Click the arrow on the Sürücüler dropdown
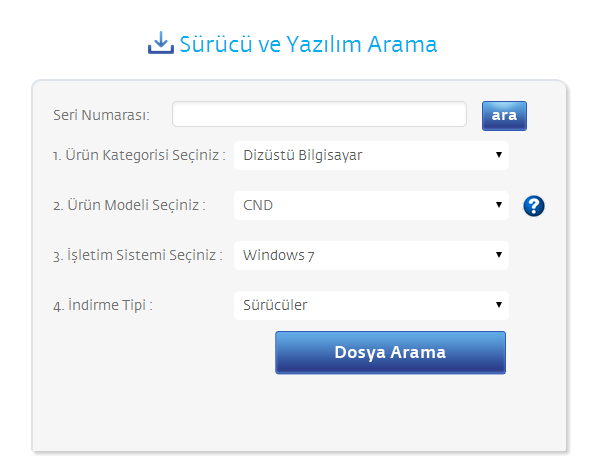The height and width of the screenshot is (476, 604). click(498, 305)
